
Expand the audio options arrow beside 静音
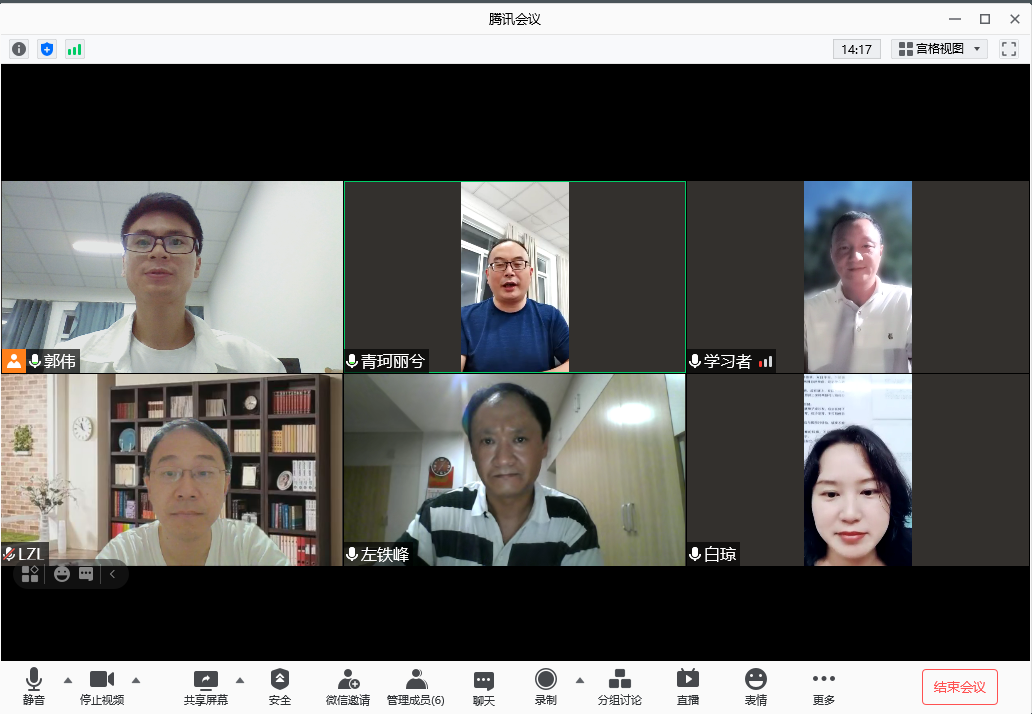(x=68, y=680)
